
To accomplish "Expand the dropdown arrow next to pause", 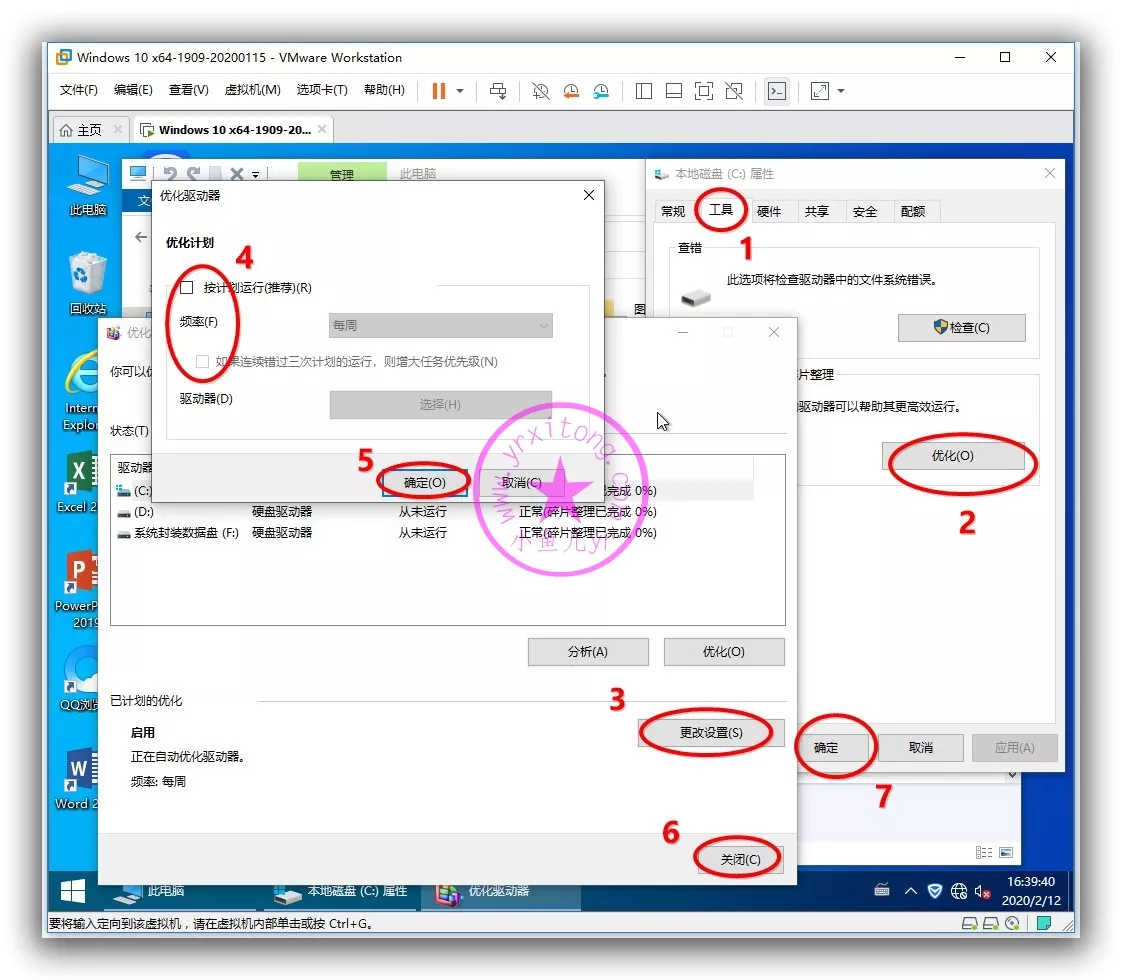I will 460,91.
